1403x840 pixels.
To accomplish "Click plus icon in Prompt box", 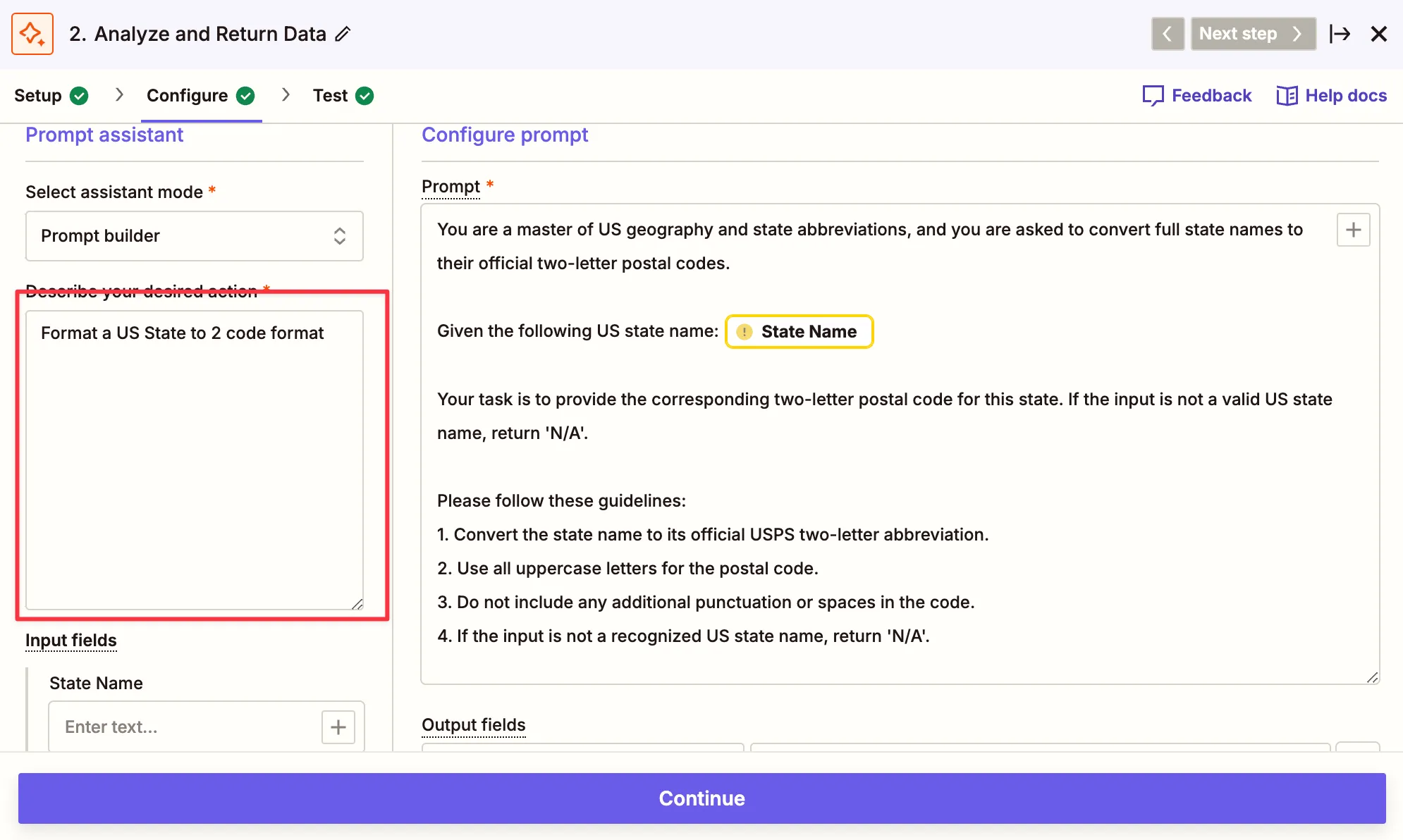I will pyautogui.click(x=1353, y=230).
